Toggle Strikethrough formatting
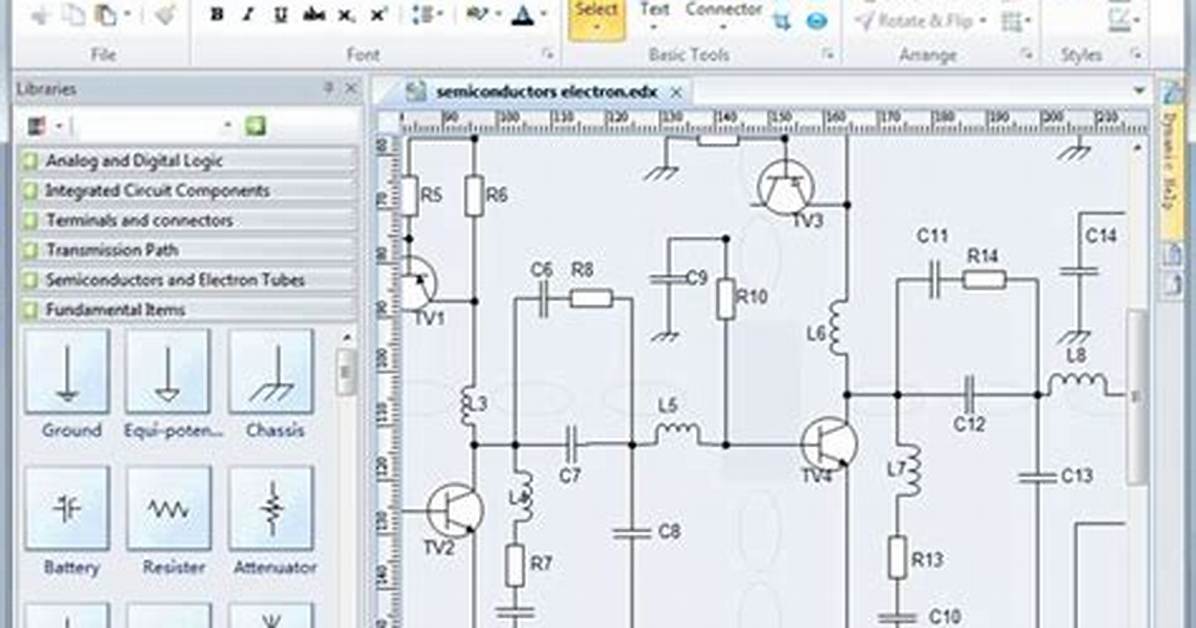 pos(313,15)
